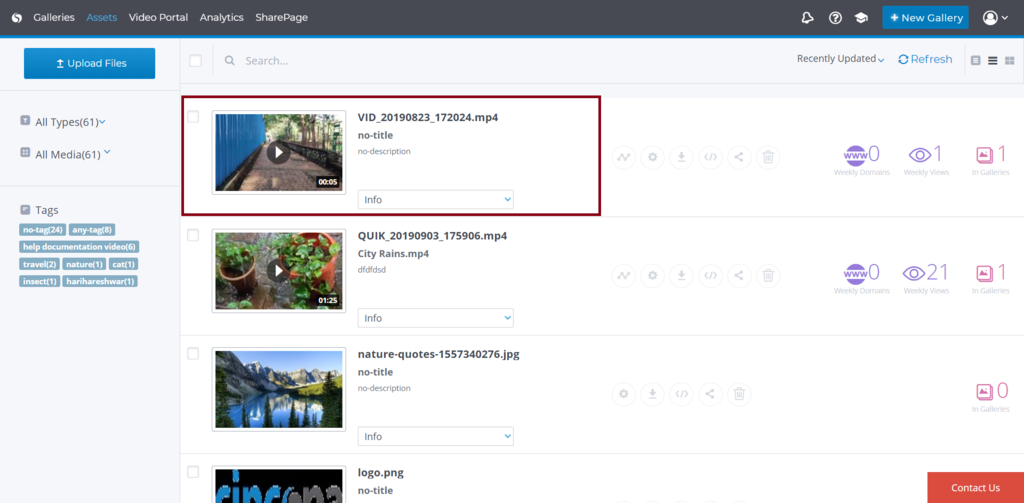Play the QUIK_20190903_175906.mp4 thumbnail

tap(279, 270)
